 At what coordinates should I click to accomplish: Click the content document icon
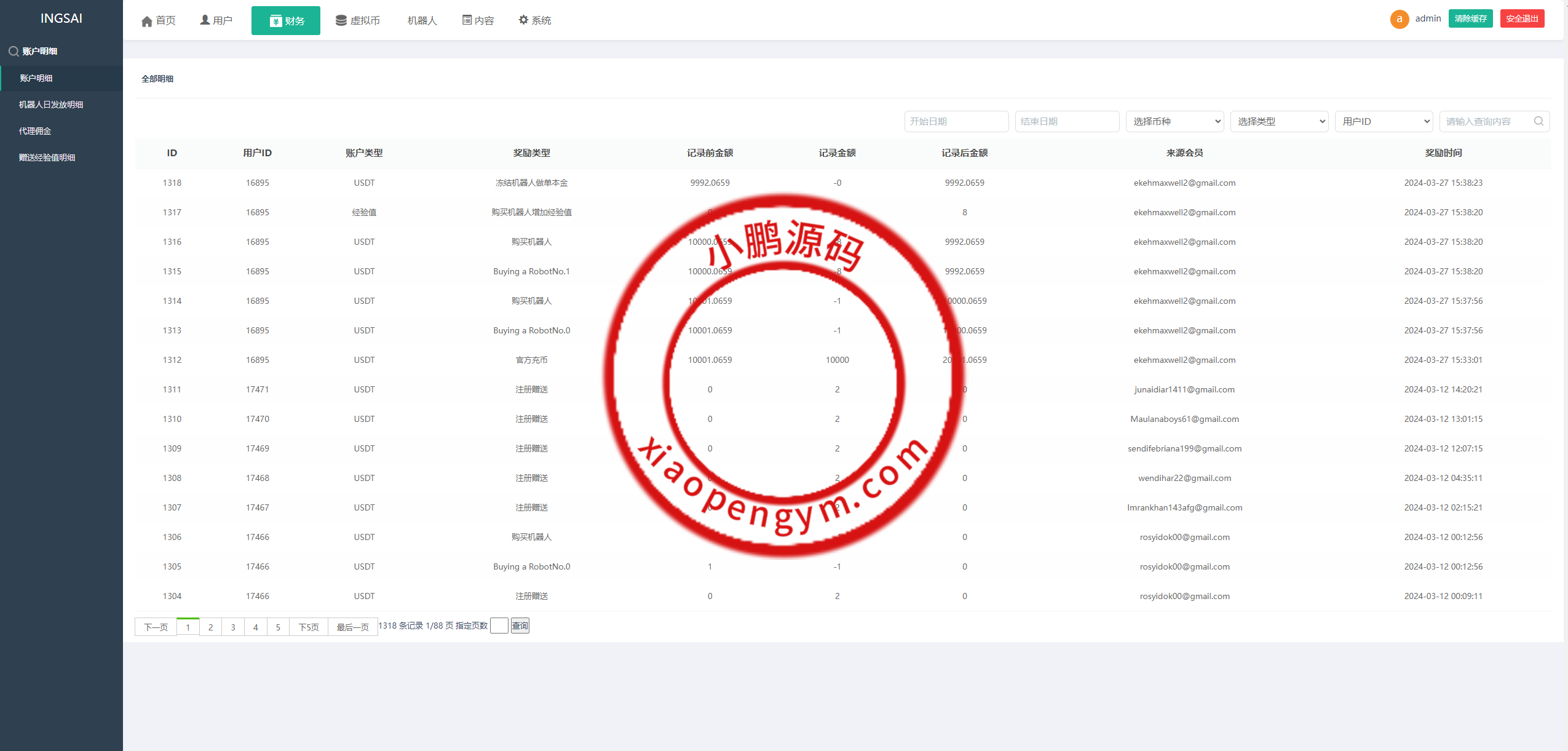467,20
